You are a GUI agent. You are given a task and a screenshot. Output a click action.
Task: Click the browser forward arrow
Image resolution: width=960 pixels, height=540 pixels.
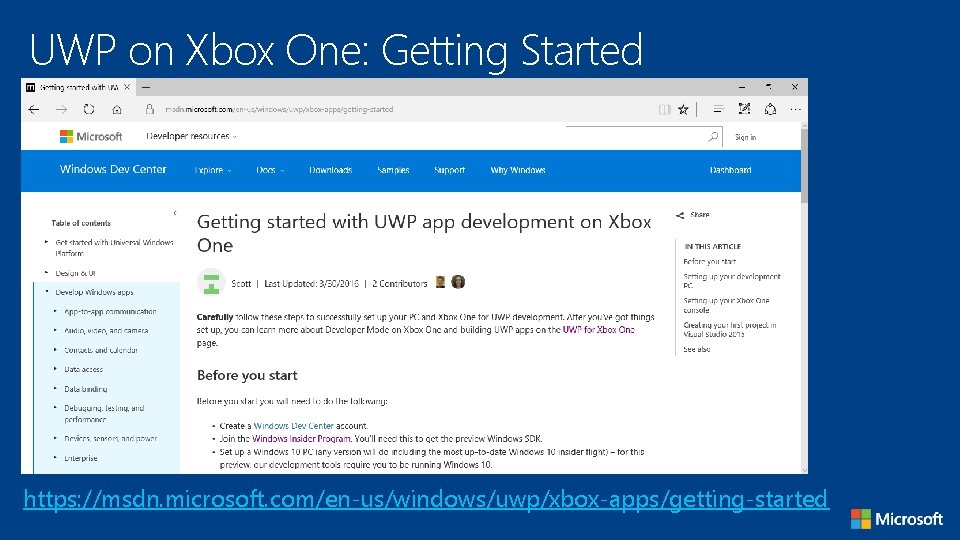[x=61, y=110]
